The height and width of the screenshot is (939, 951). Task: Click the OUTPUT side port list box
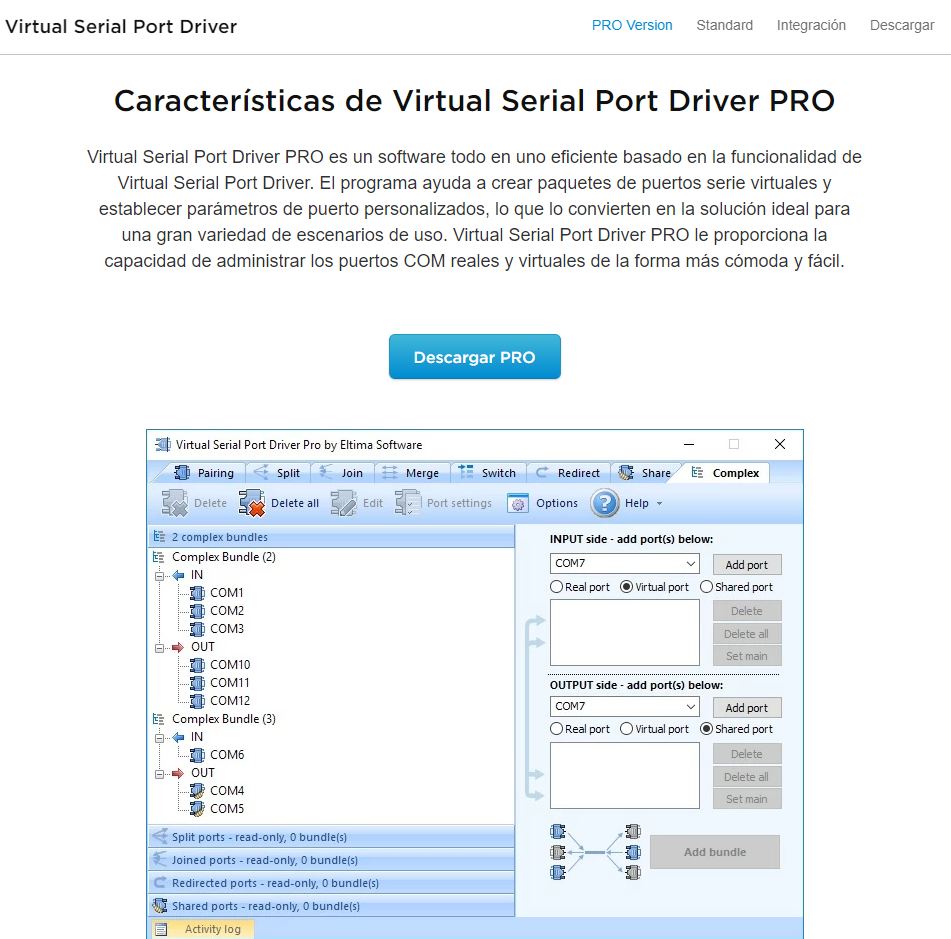[x=625, y=775]
